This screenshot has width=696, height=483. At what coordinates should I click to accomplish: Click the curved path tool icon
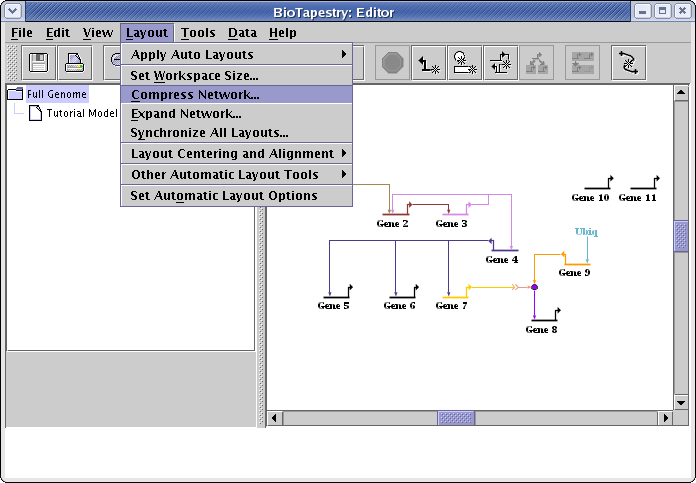click(629, 64)
